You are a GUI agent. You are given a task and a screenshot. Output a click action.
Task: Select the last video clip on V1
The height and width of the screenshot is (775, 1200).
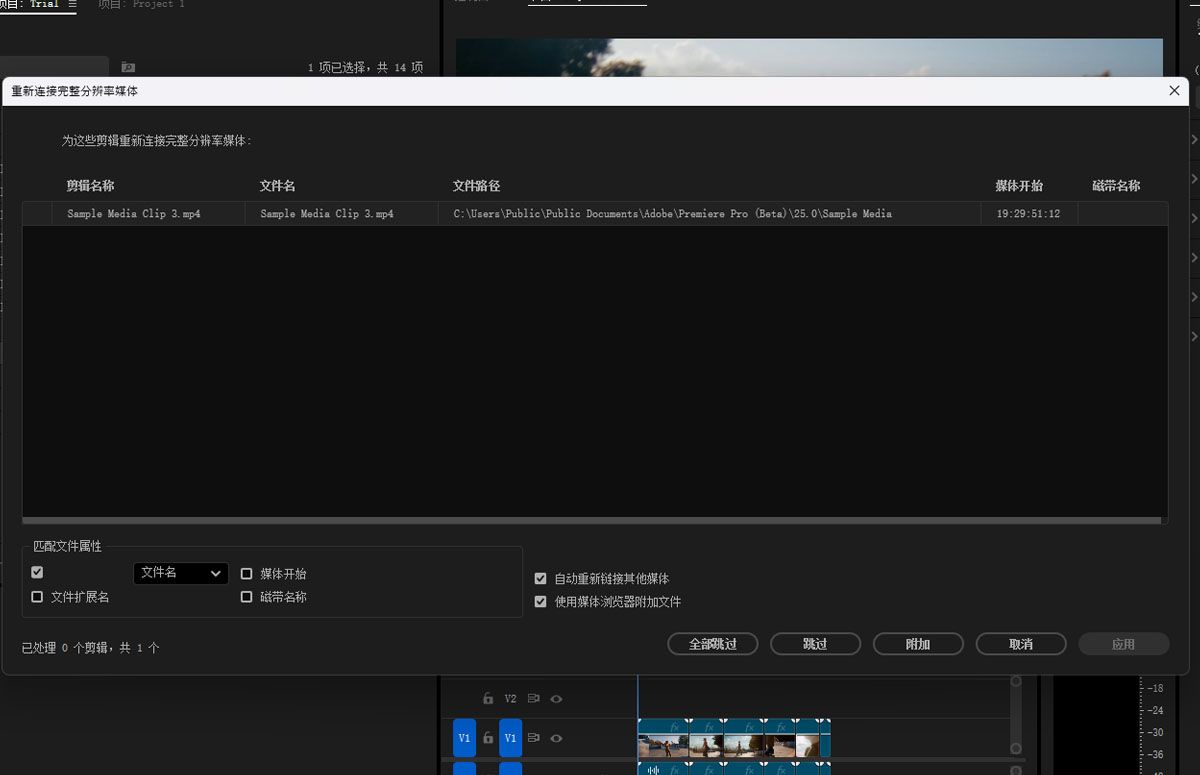[826, 740]
